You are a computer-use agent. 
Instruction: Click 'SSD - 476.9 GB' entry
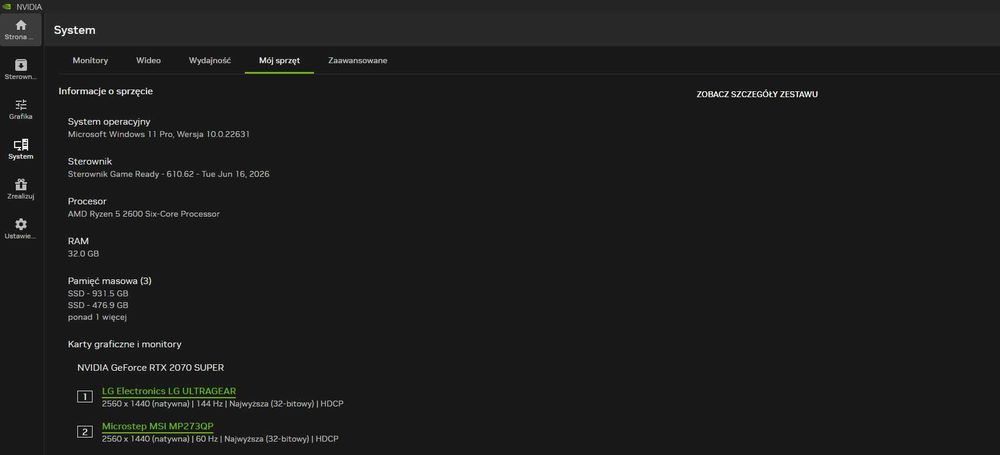pos(98,305)
